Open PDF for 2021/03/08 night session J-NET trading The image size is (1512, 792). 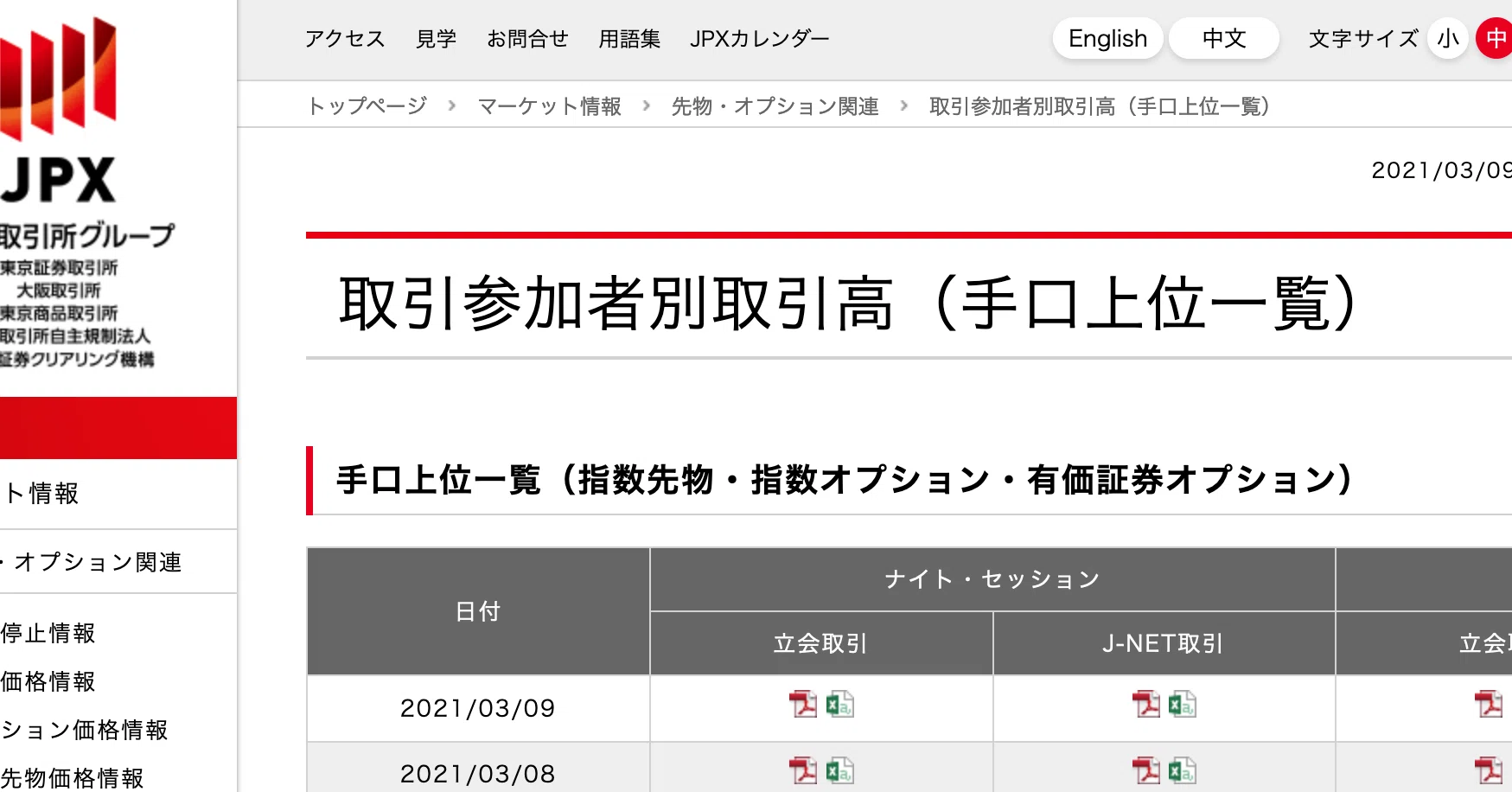(1146, 770)
